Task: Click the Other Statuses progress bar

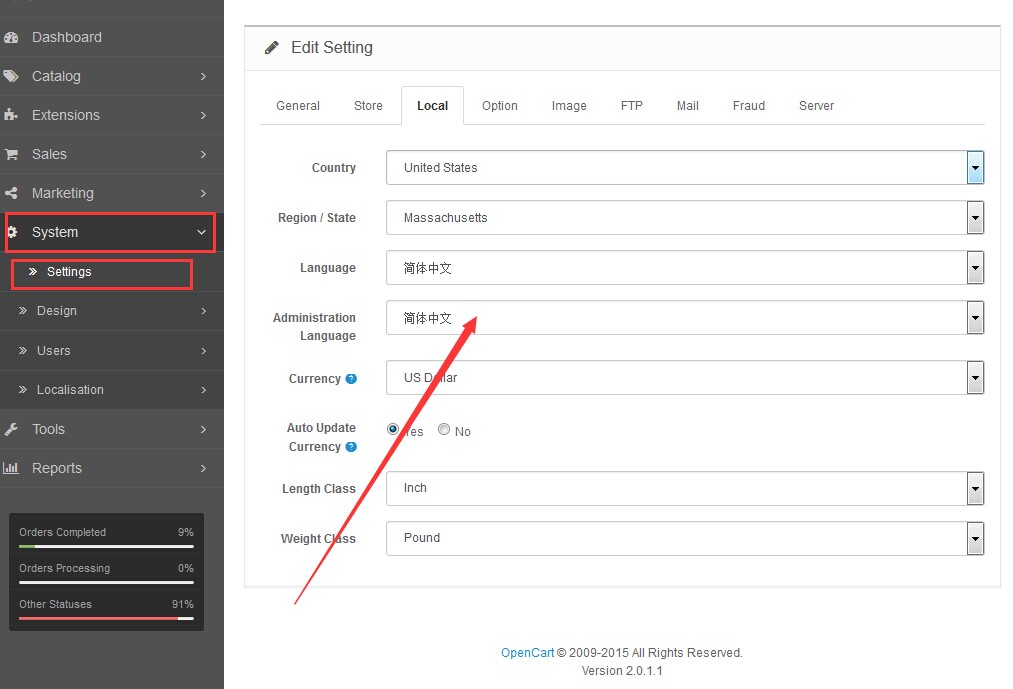Action: (x=106, y=619)
